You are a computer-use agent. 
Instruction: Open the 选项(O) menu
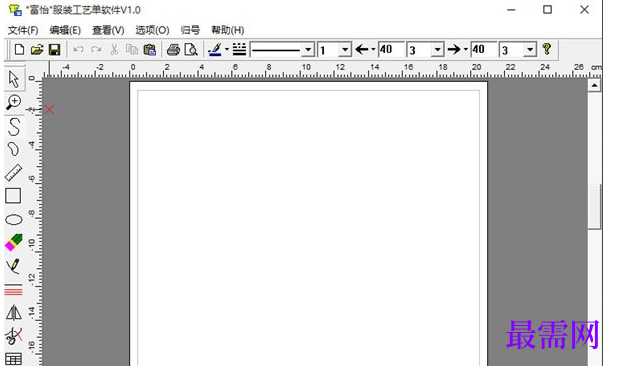(152, 30)
